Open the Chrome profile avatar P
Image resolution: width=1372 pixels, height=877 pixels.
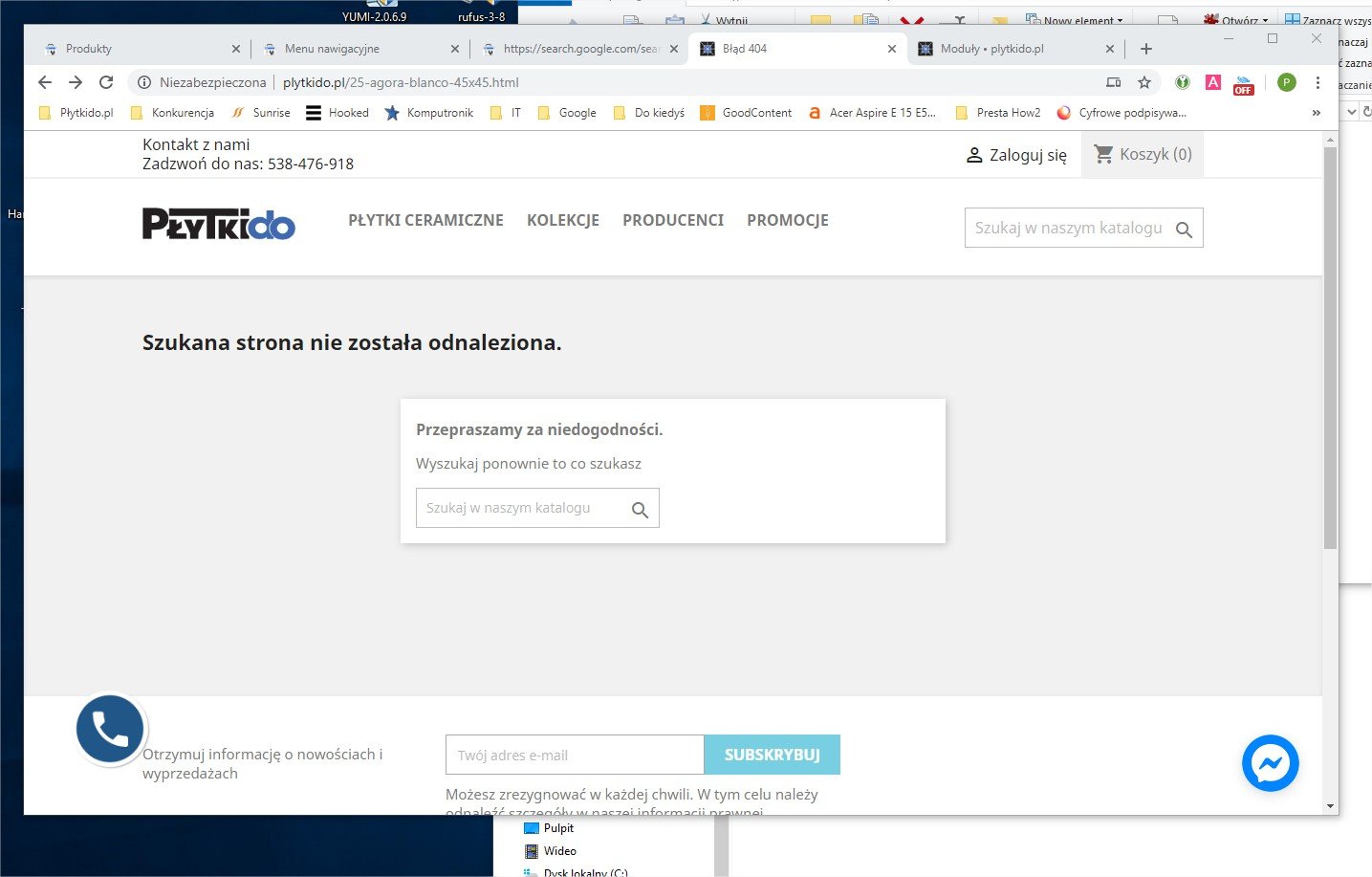click(1287, 82)
